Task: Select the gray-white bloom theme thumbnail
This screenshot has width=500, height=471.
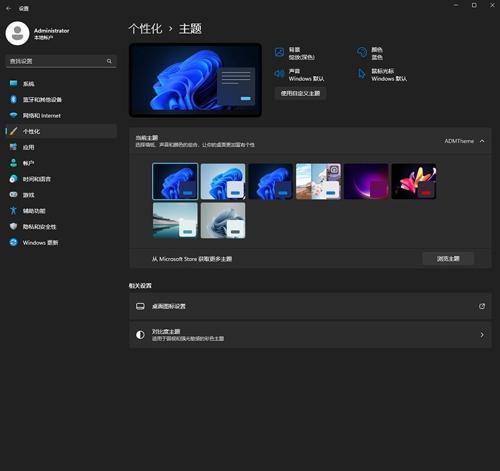Action: coord(223,220)
